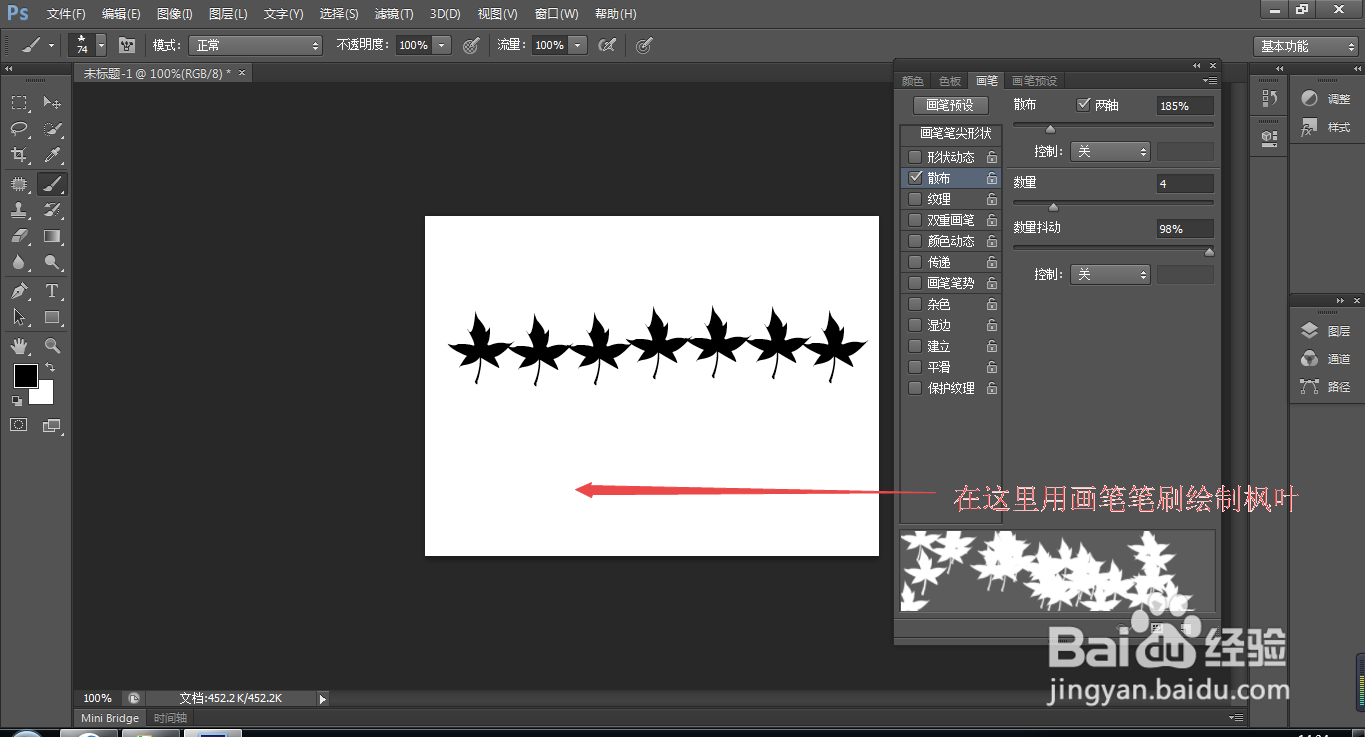Open the 模式 blend mode dropdown
The height and width of the screenshot is (737, 1365).
[x=257, y=45]
